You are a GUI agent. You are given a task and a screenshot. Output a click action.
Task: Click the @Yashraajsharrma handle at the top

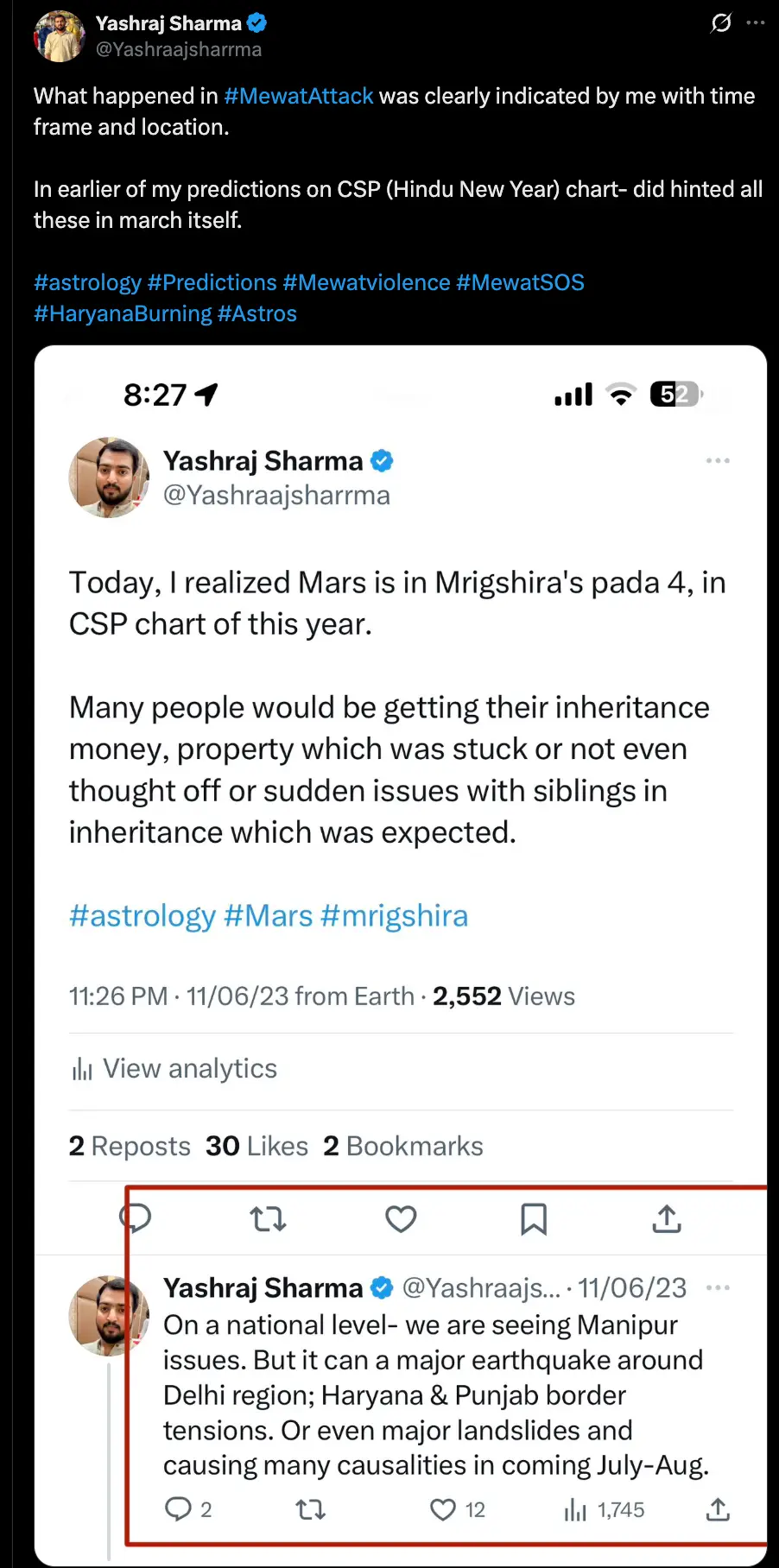[x=179, y=49]
